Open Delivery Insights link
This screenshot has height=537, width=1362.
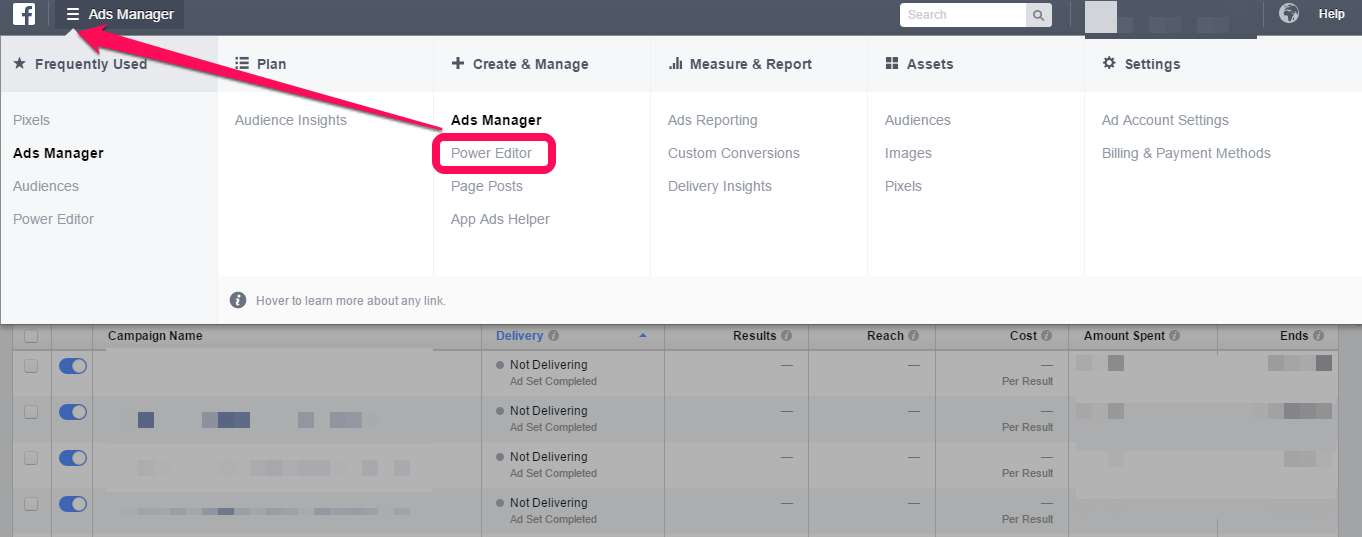[720, 186]
